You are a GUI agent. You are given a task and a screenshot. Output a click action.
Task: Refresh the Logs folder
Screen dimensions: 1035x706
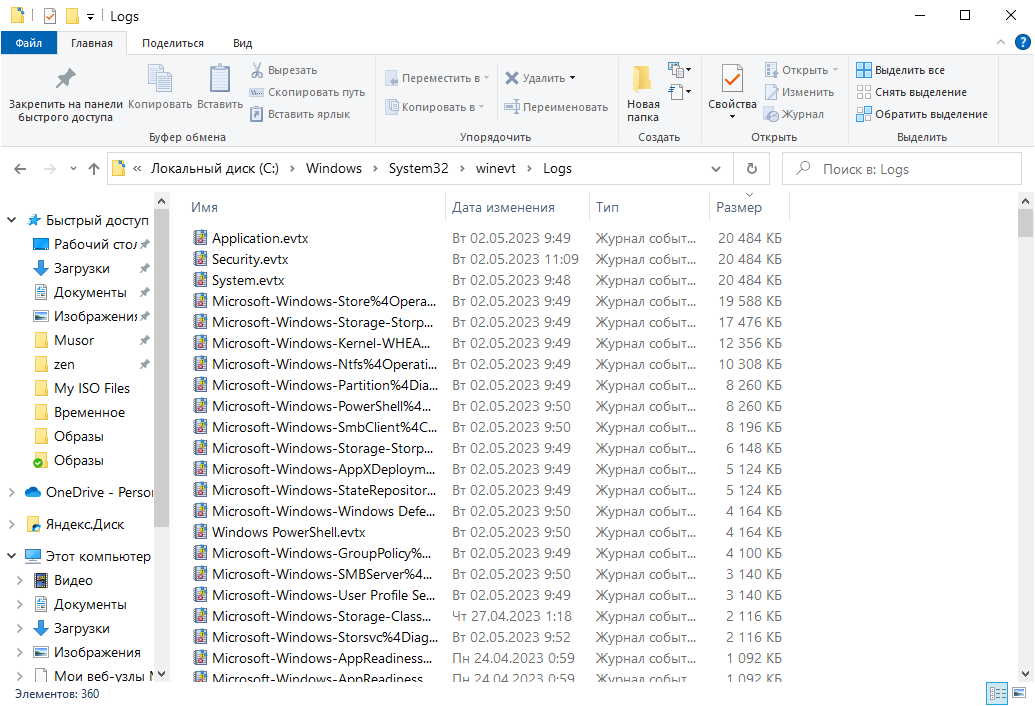pyautogui.click(x=751, y=169)
